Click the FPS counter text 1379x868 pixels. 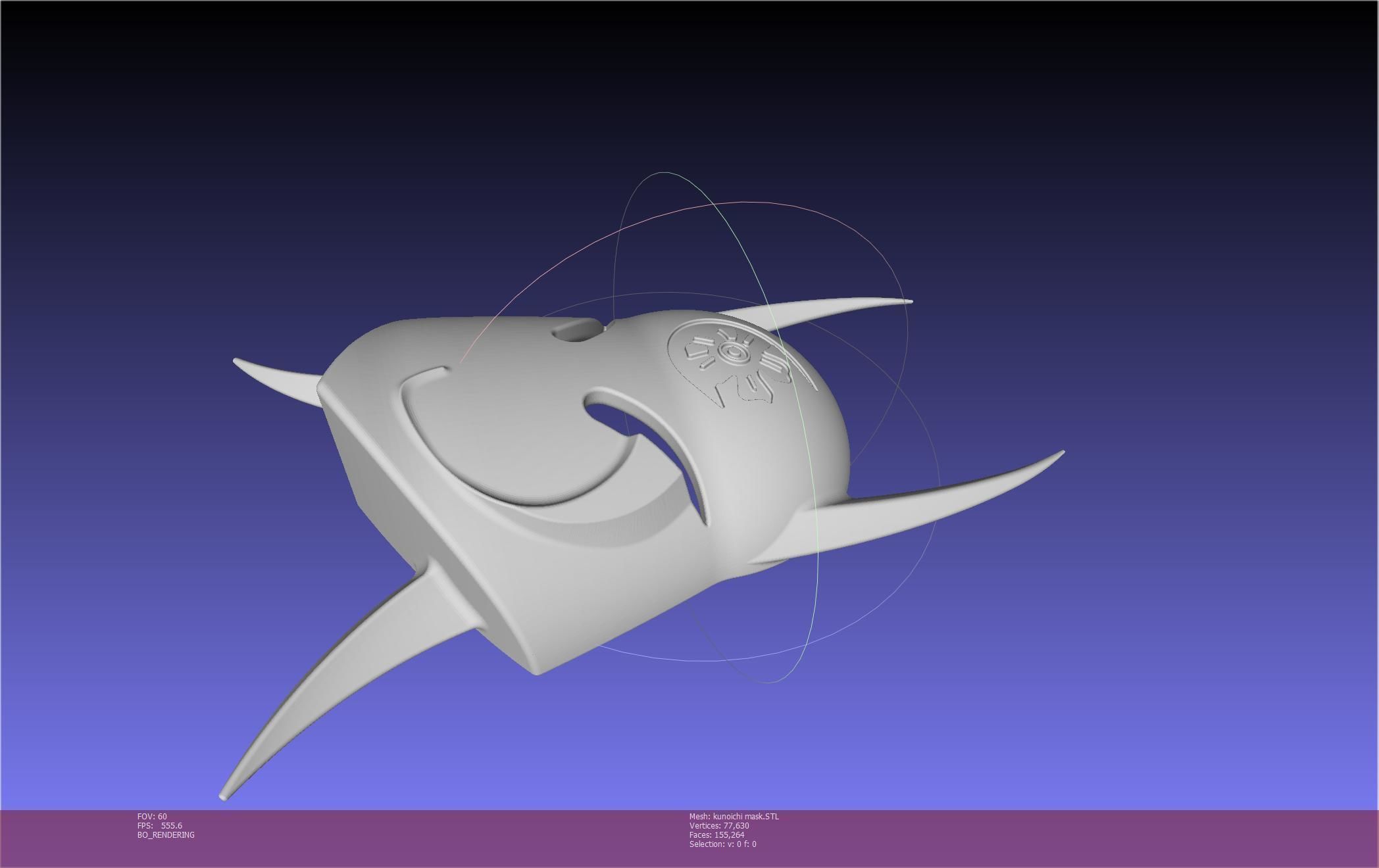[x=160, y=826]
